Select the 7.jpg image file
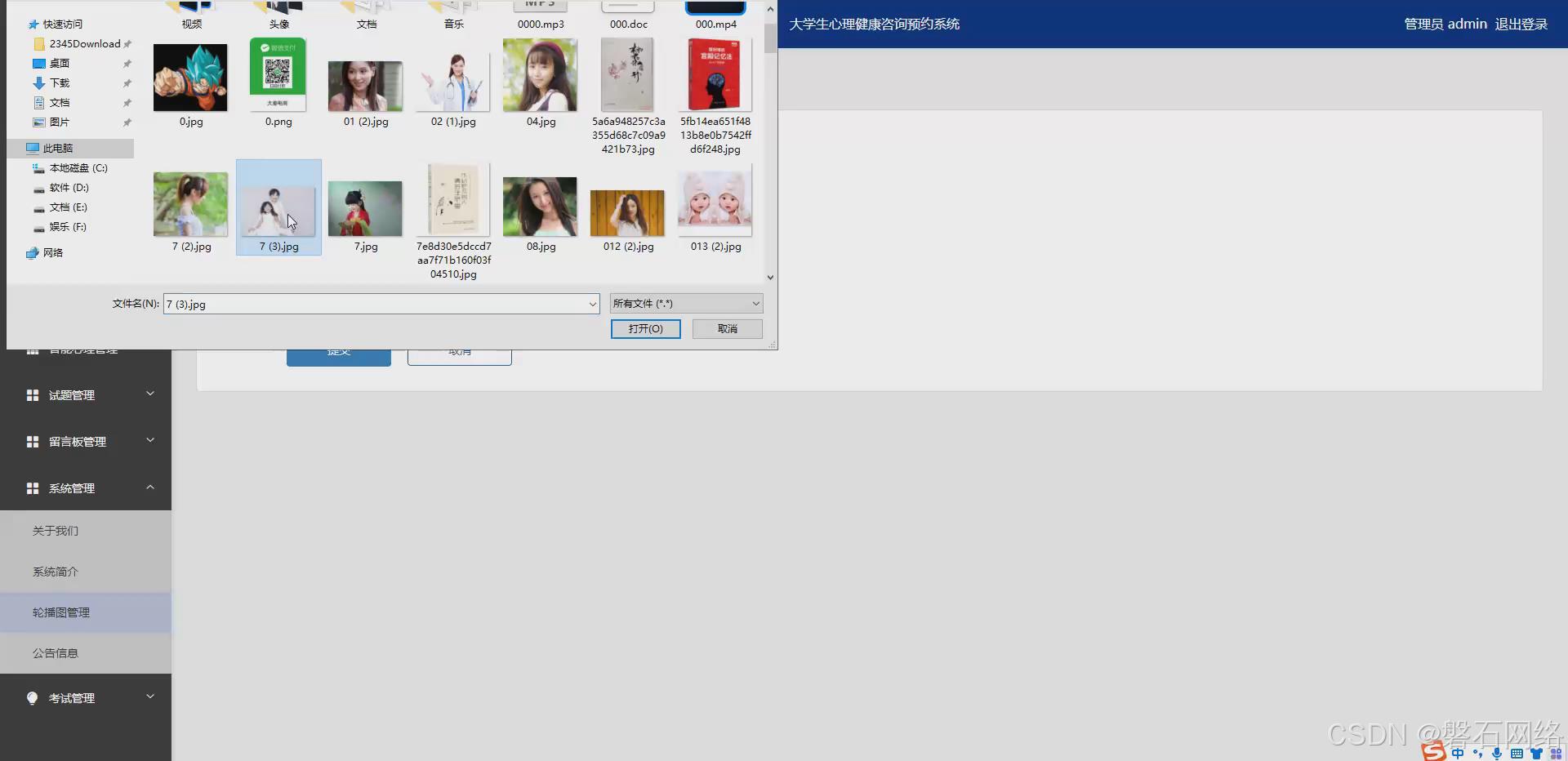Screen dimensions: 1568x761 point(365,209)
